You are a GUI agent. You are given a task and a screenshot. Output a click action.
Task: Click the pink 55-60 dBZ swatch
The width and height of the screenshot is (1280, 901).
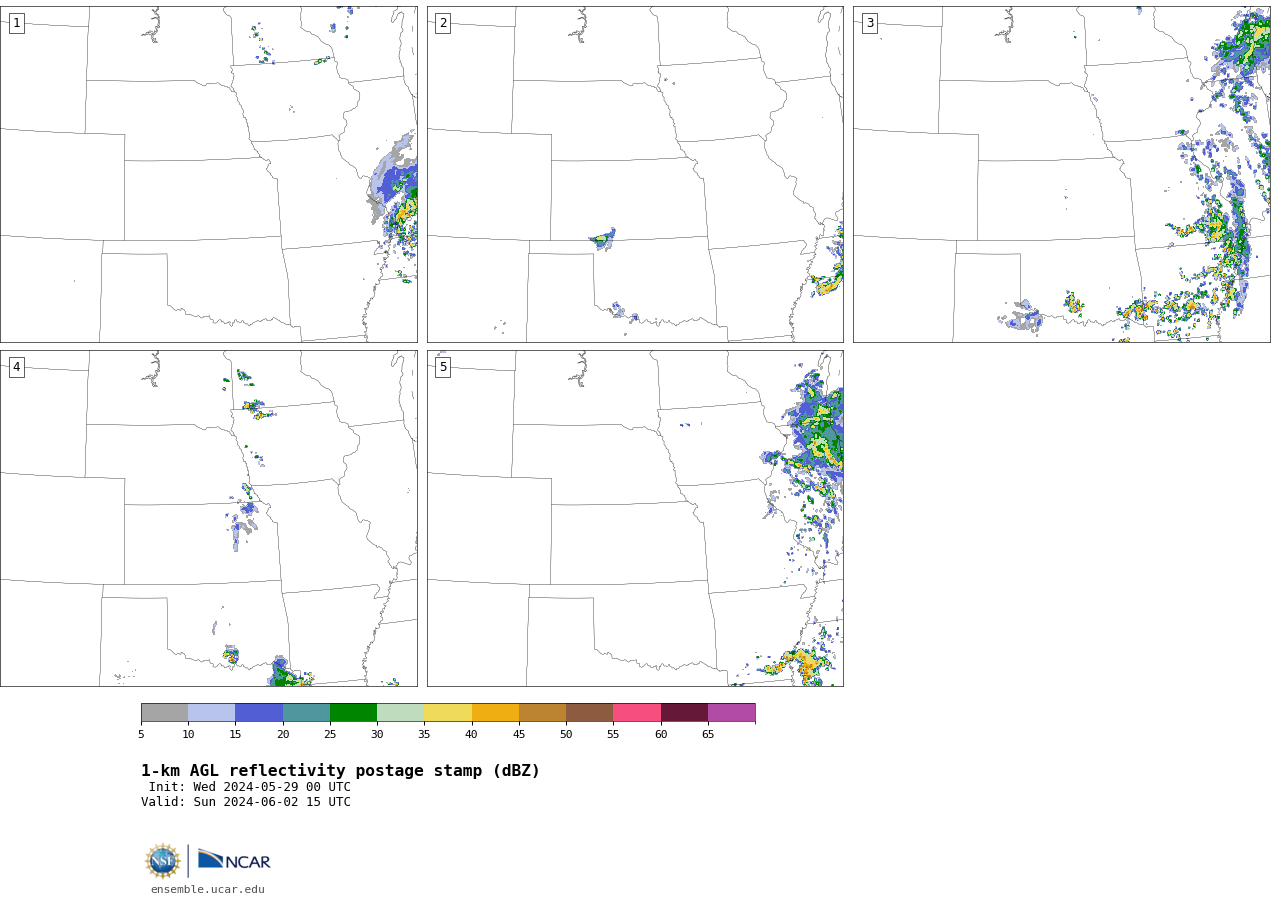(637, 713)
